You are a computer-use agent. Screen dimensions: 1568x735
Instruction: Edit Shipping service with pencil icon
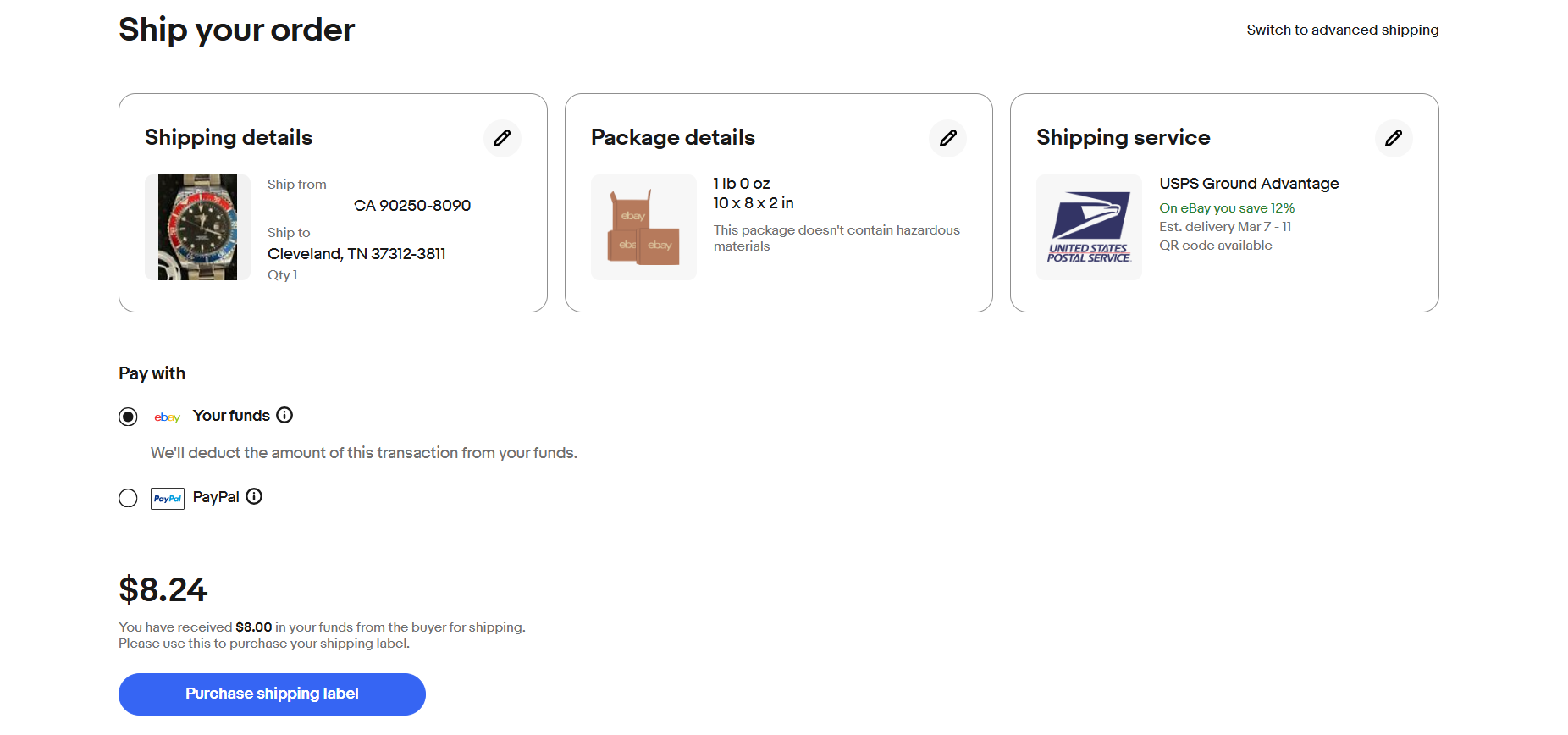pyautogui.click(x=1394, y=138)
